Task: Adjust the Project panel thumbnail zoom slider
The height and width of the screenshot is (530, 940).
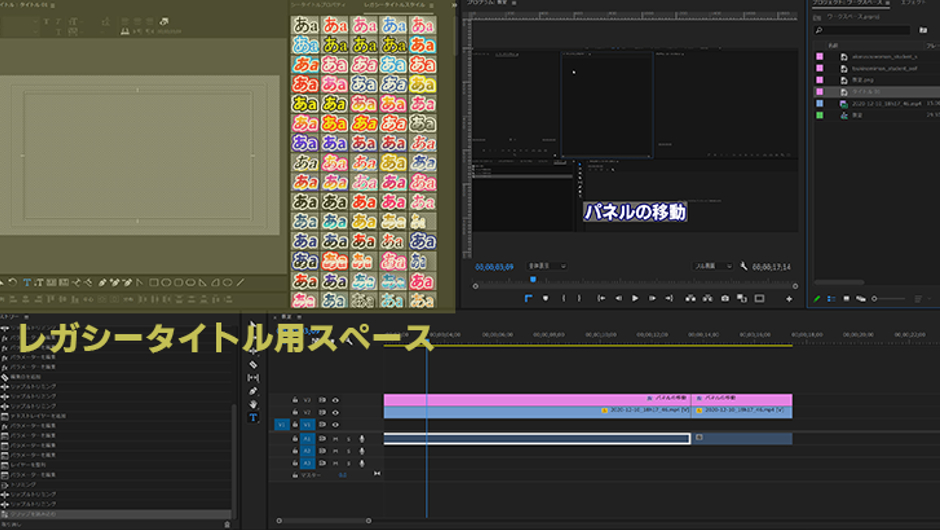Action: coord(888,299)
